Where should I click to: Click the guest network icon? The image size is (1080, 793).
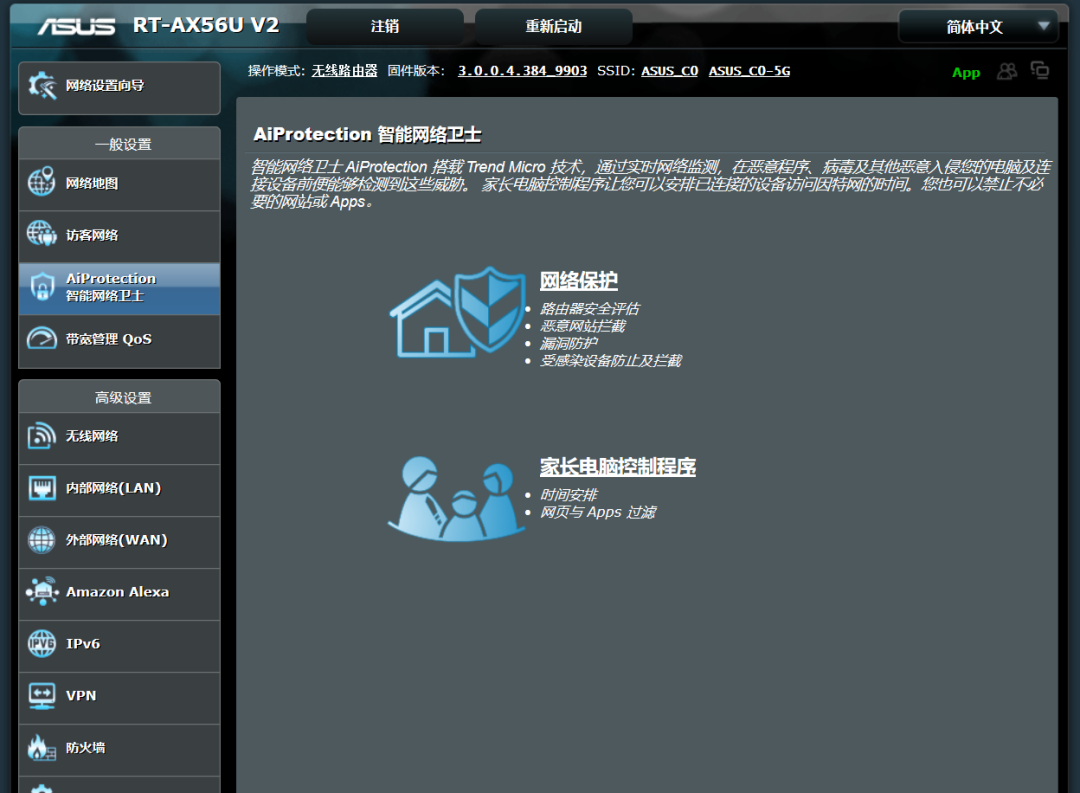[x=41, y=234]
